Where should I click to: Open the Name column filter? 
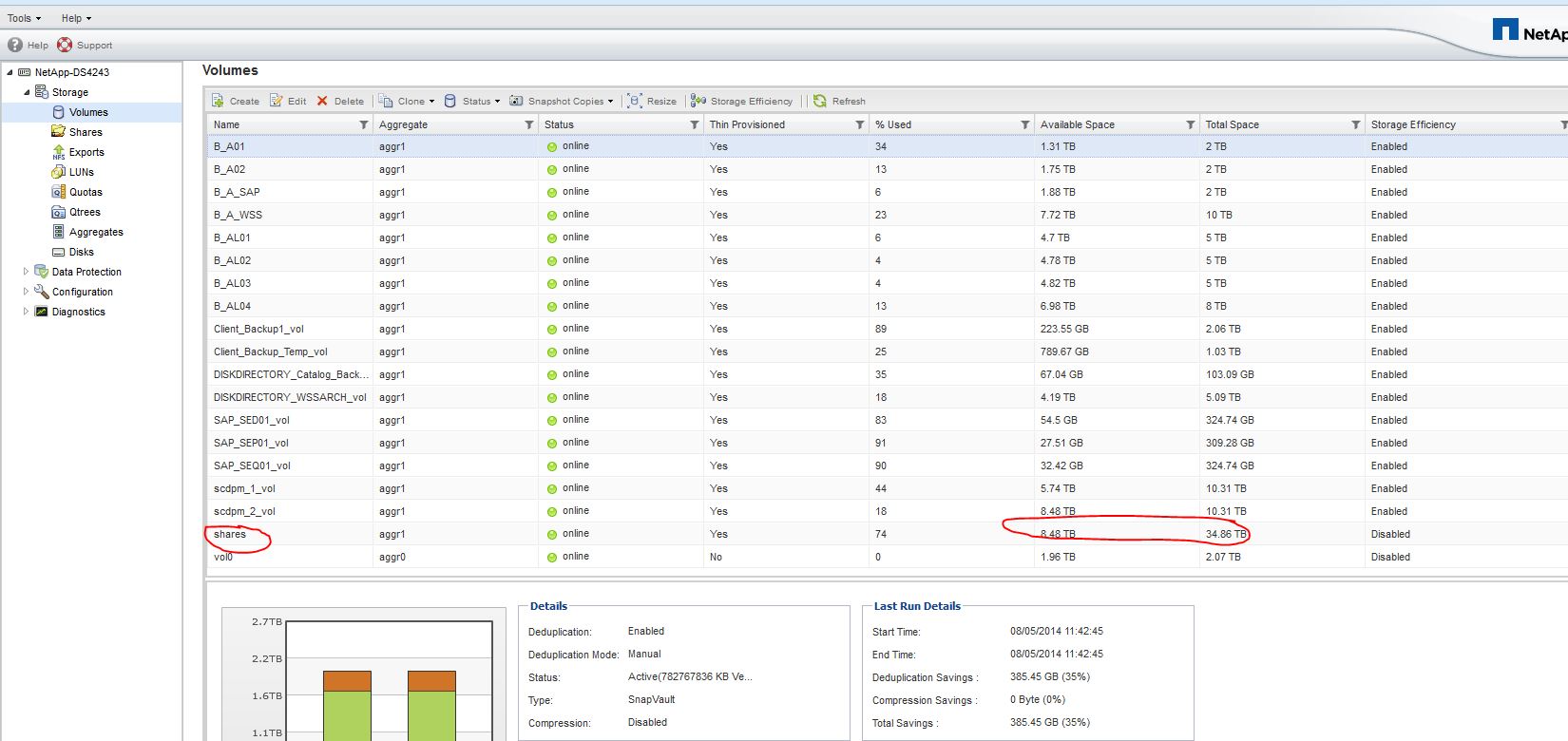coord(363,124)
